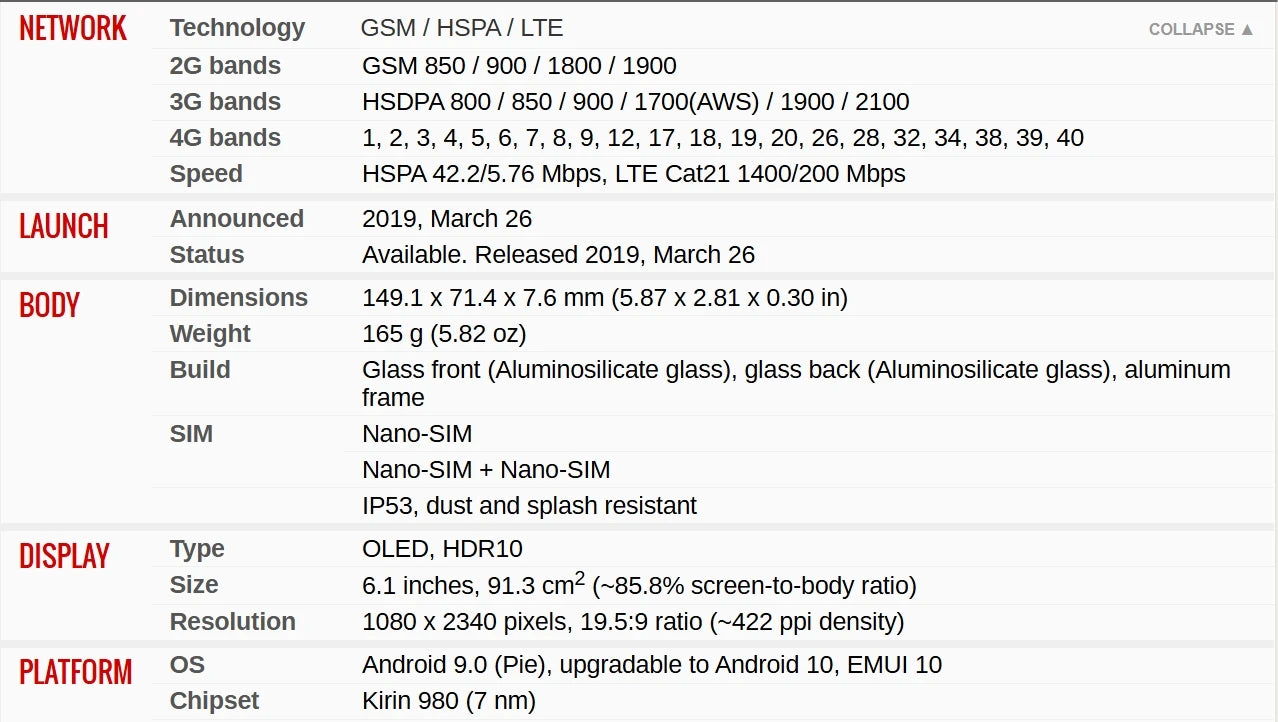The width and height of the screenshot is (1278, 722).
Task: Select the Dimensions spec label
Action: [239, 297]
